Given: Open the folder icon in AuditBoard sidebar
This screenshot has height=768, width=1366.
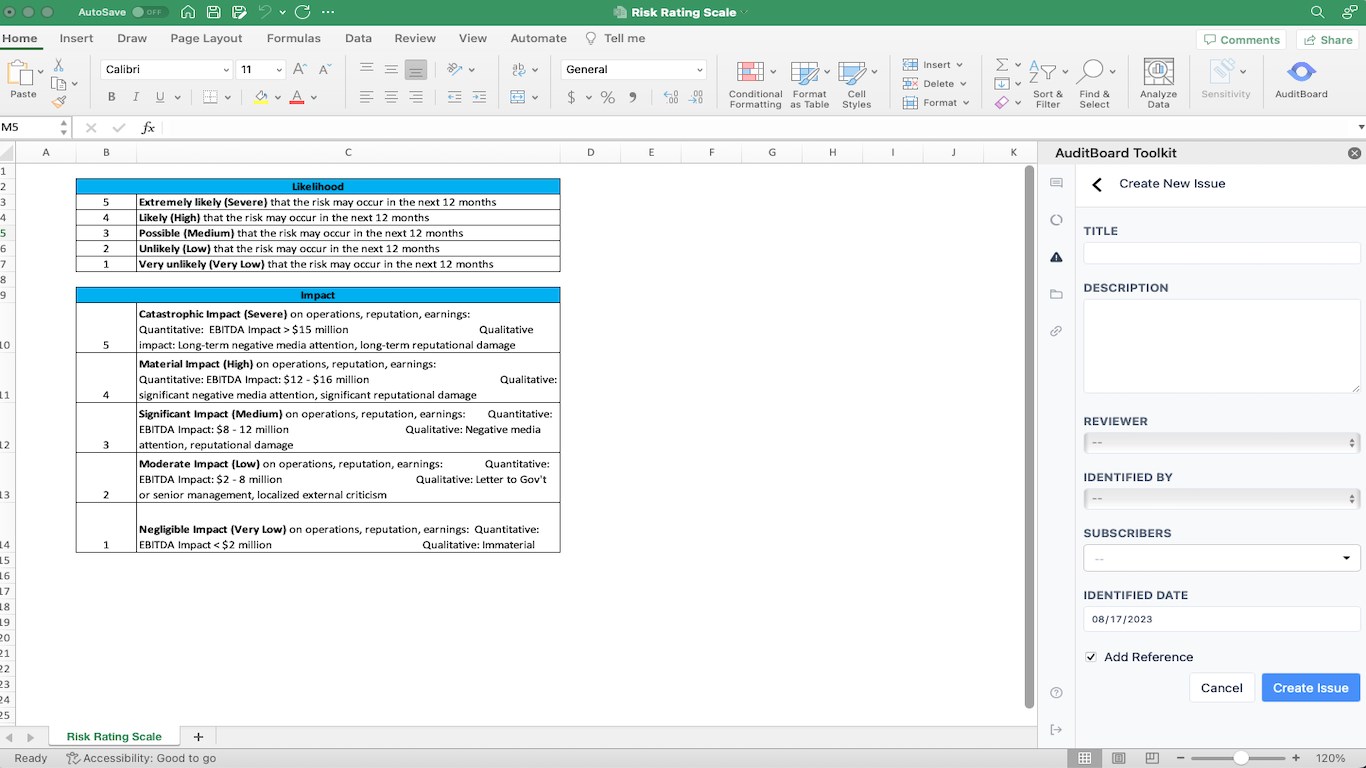Looking at the screenshot, I should pyautogui.click(x=1056, y=294).
